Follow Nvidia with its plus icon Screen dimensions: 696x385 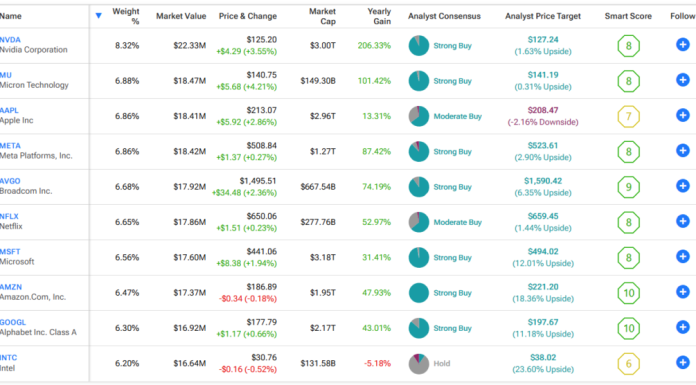coord(683,44)
